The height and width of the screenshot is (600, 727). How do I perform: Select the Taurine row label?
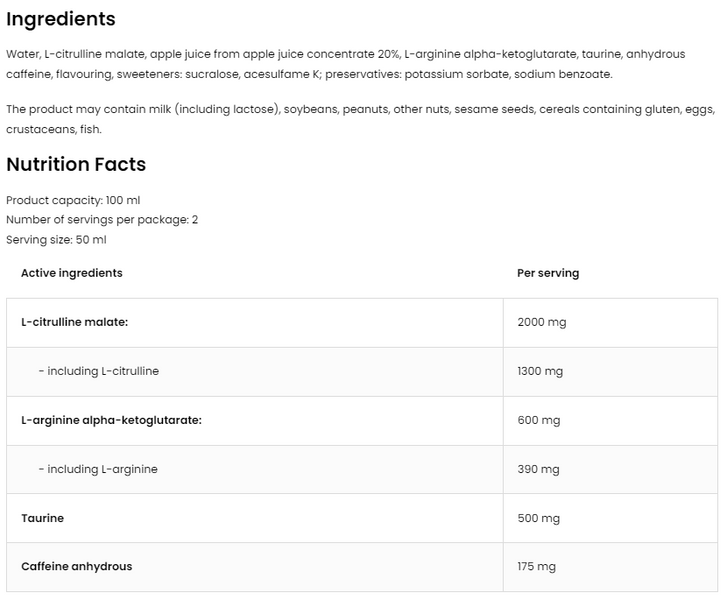[43, 518]
